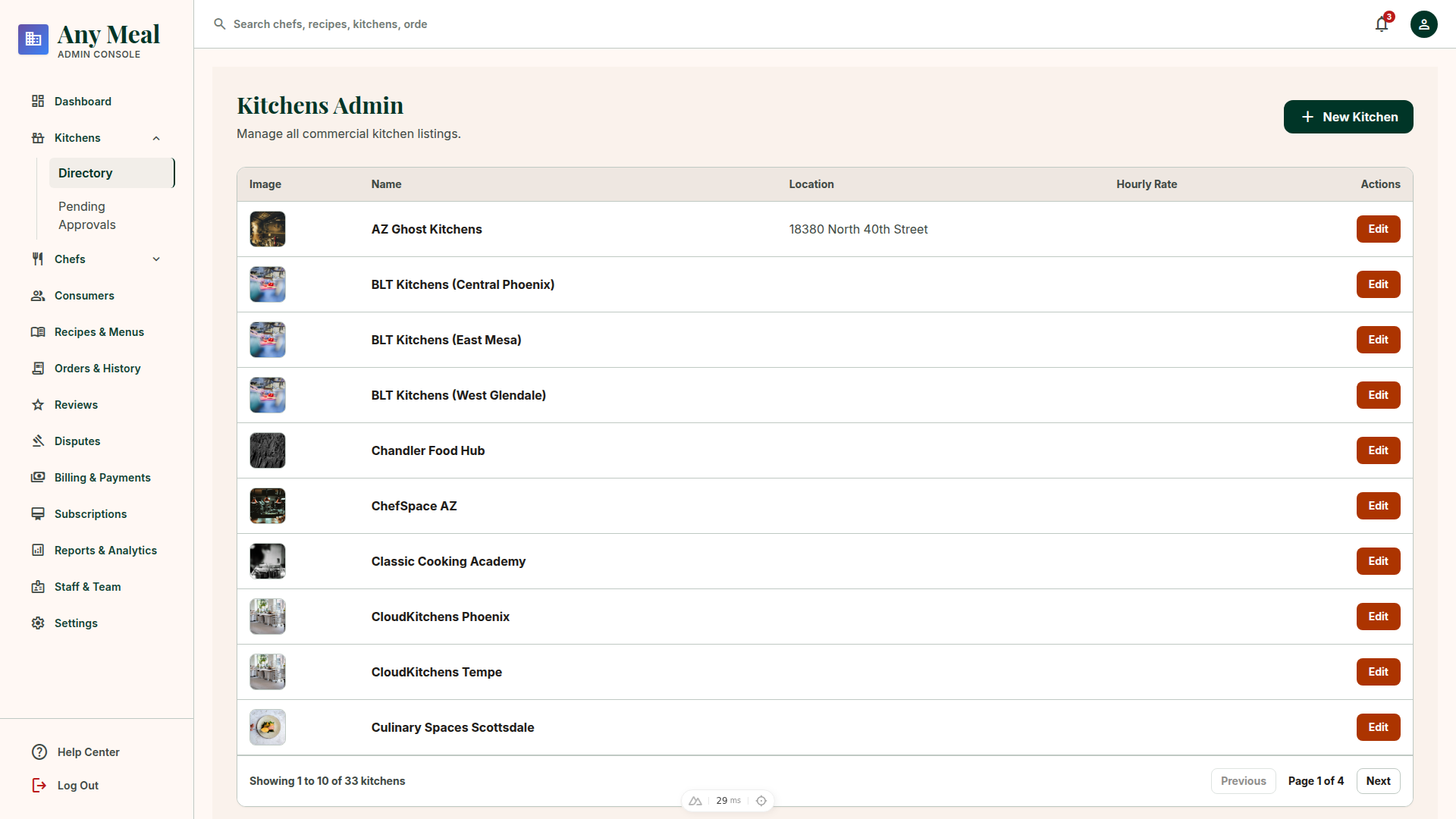Collapse the Kitchens menu chevron
This screenshot has width=1456, height=819.
click(x=156, y=138)
